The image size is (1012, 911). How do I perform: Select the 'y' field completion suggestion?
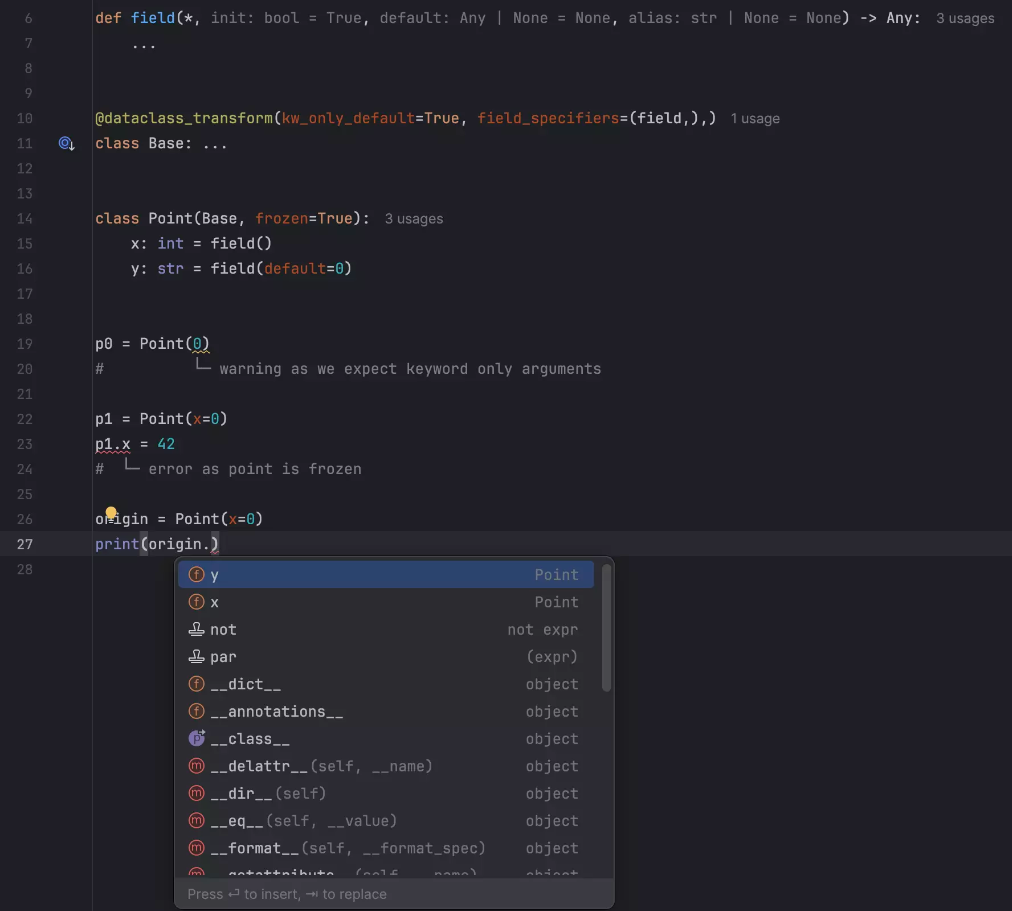386,574
